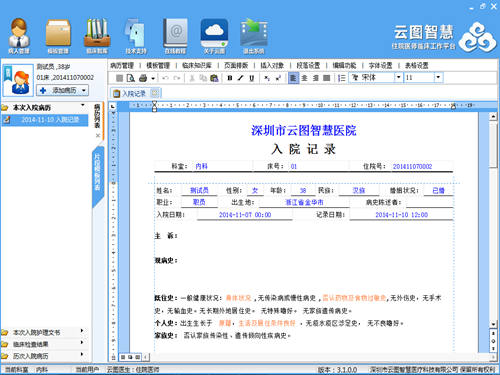Open the font size 11 dropdown
This screenshot has width=500, height=375.
(438, 78)
